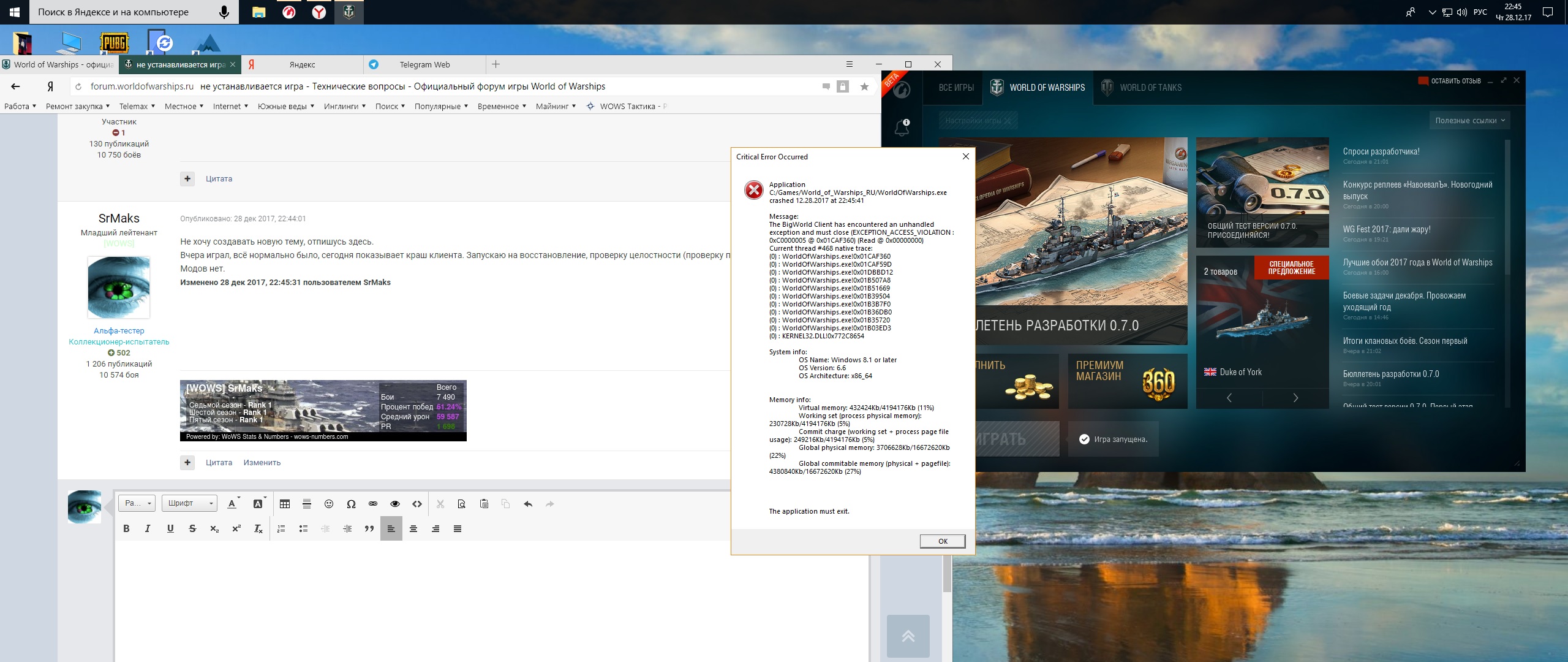
Task: Click the microphone voice search icon
Action: coord(224,12)
